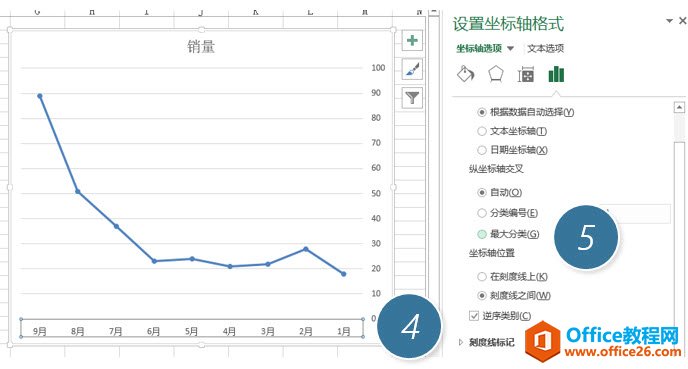Toggle 逆序类别 checkbox
Viewport: 688px width, 369px height.
(x=474, y=315)
